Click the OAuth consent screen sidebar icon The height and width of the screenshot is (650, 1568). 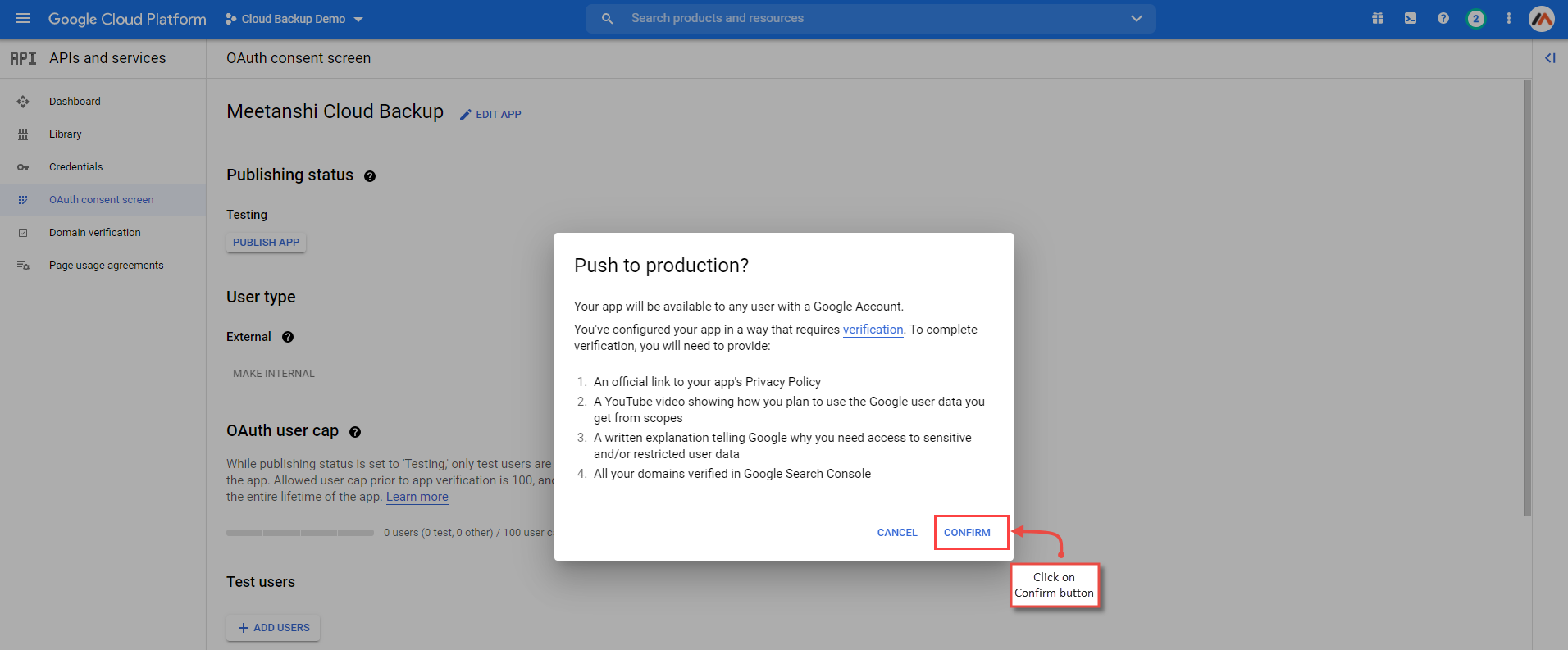(x=23, y=200)
